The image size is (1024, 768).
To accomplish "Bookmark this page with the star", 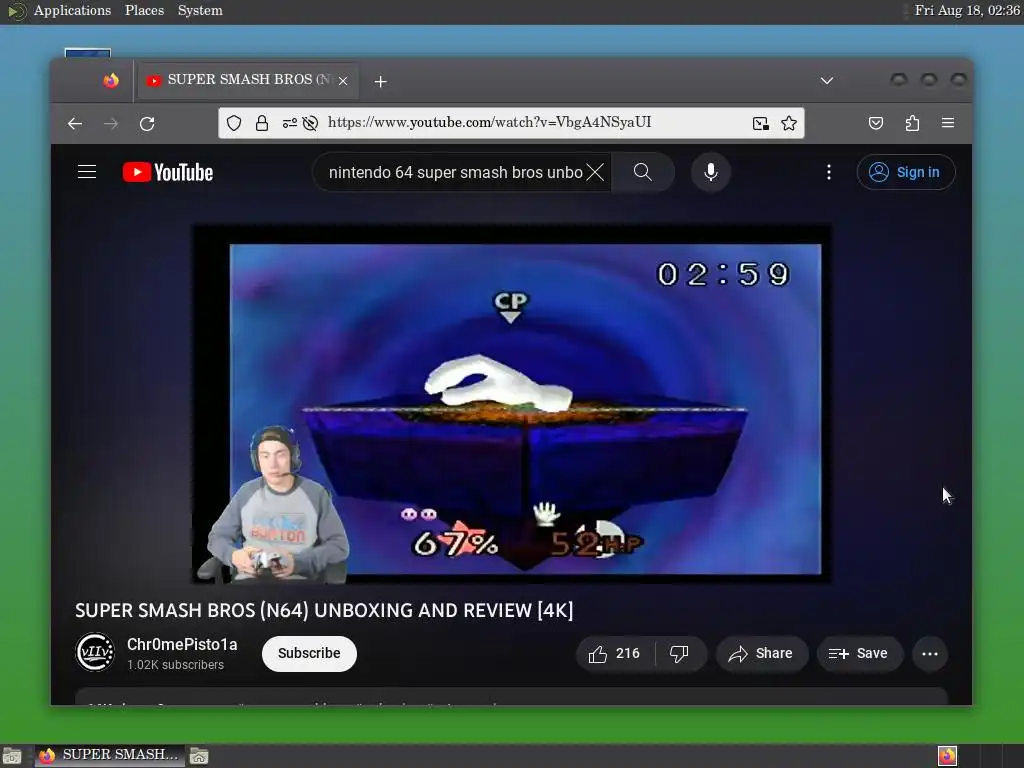I will click(x=789, y=123).
